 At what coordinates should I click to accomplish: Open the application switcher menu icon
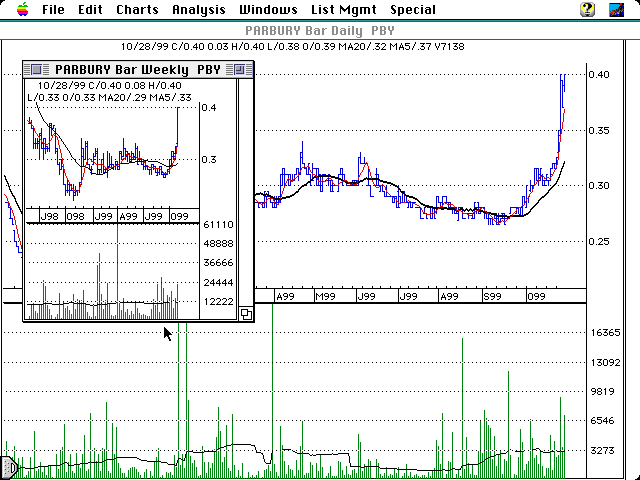click(616, 9)
